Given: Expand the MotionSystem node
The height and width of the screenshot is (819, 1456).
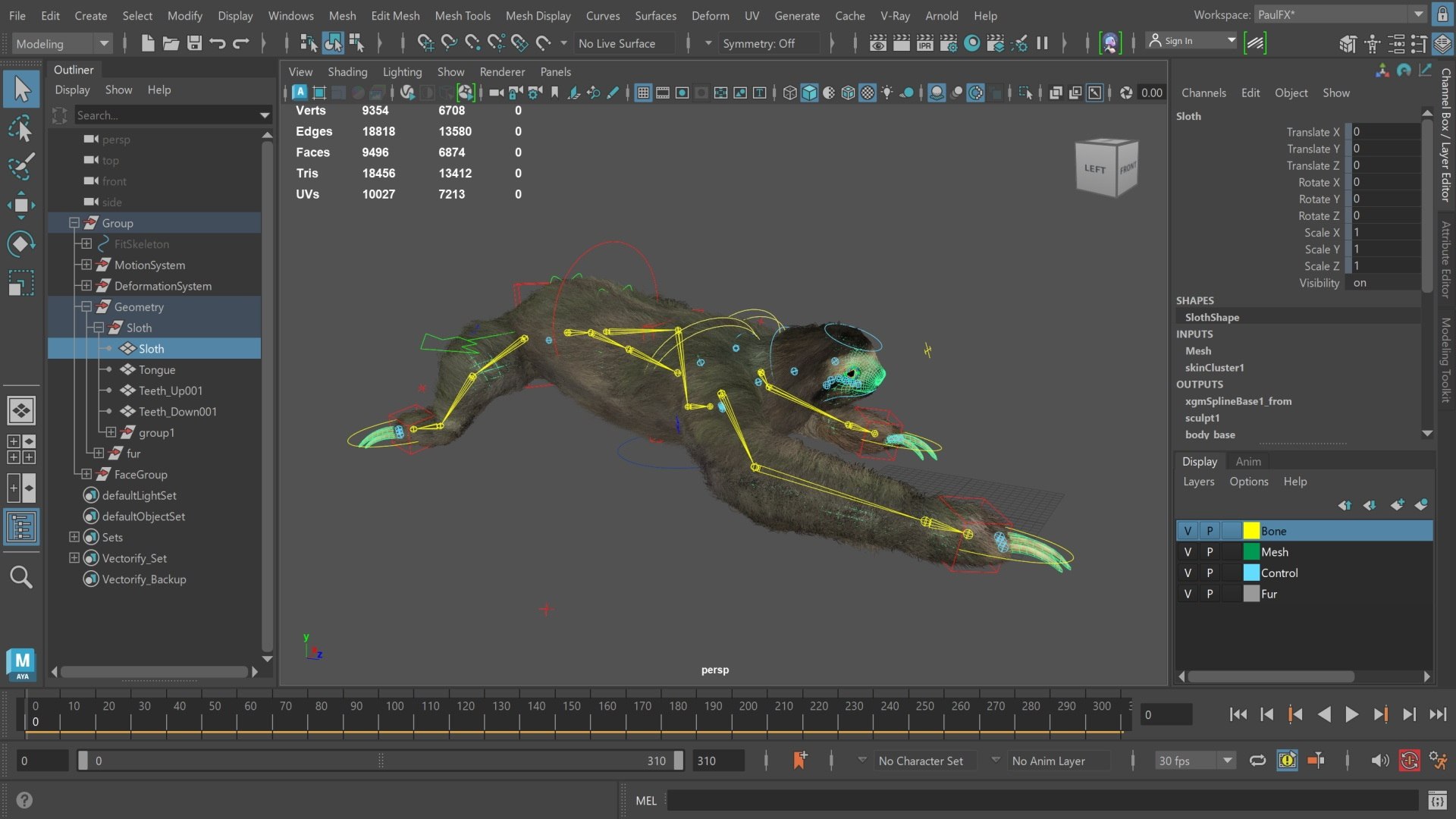Looking at the screenshot, I should [x=86, y=265].
